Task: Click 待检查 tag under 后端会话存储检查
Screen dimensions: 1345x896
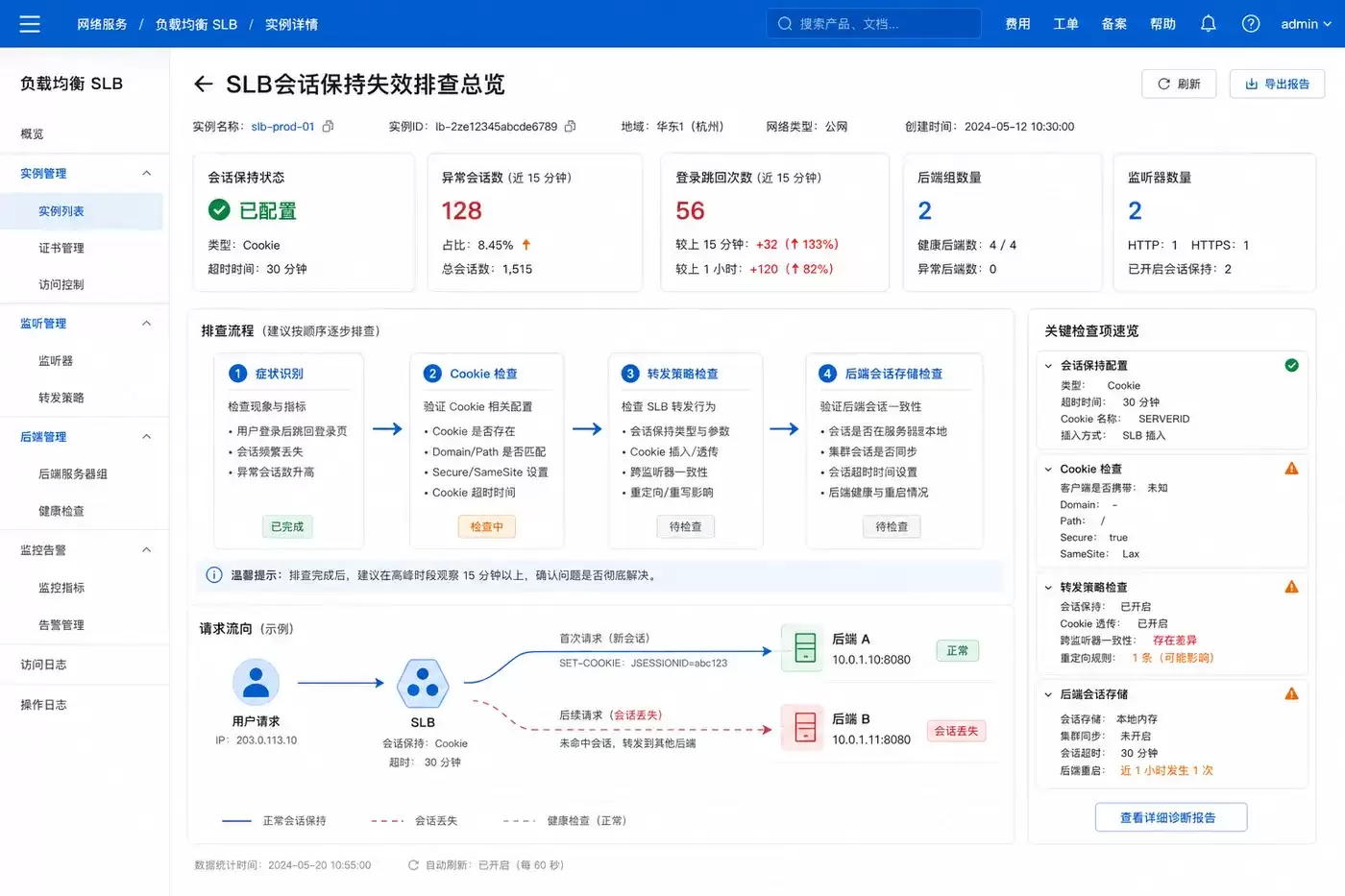Action: (892, 526)
